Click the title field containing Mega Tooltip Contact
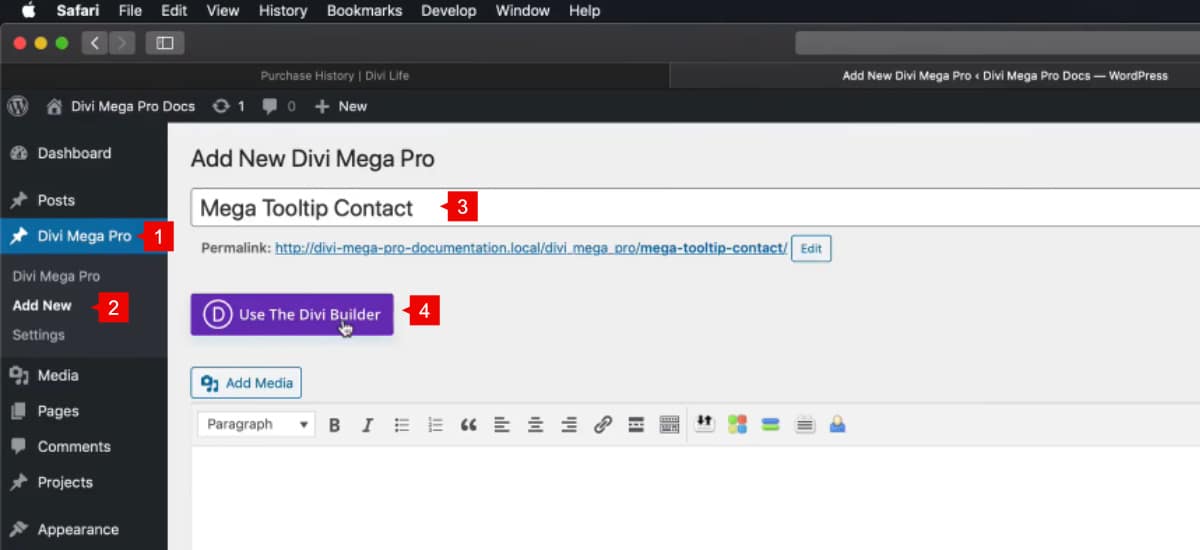Image resolution: width=1200 pixels, height=550 pixels. tap(700, 208)
